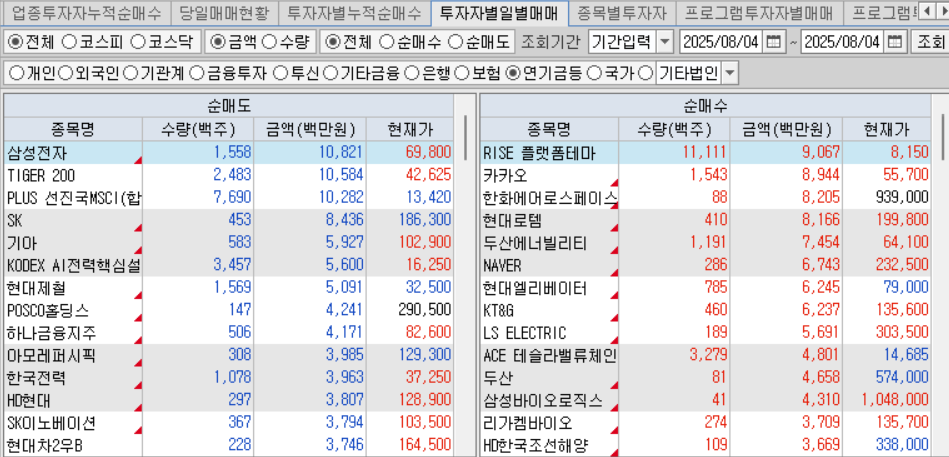
Task: Select 투신 investor radio button
Action: 280,74
